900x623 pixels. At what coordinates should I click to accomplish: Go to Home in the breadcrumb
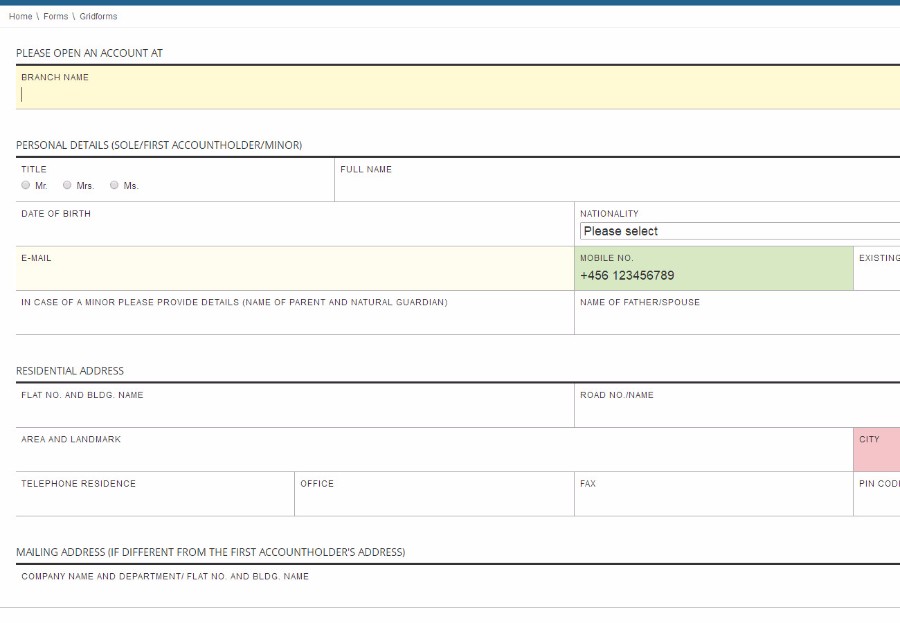(x=21, y=17)
